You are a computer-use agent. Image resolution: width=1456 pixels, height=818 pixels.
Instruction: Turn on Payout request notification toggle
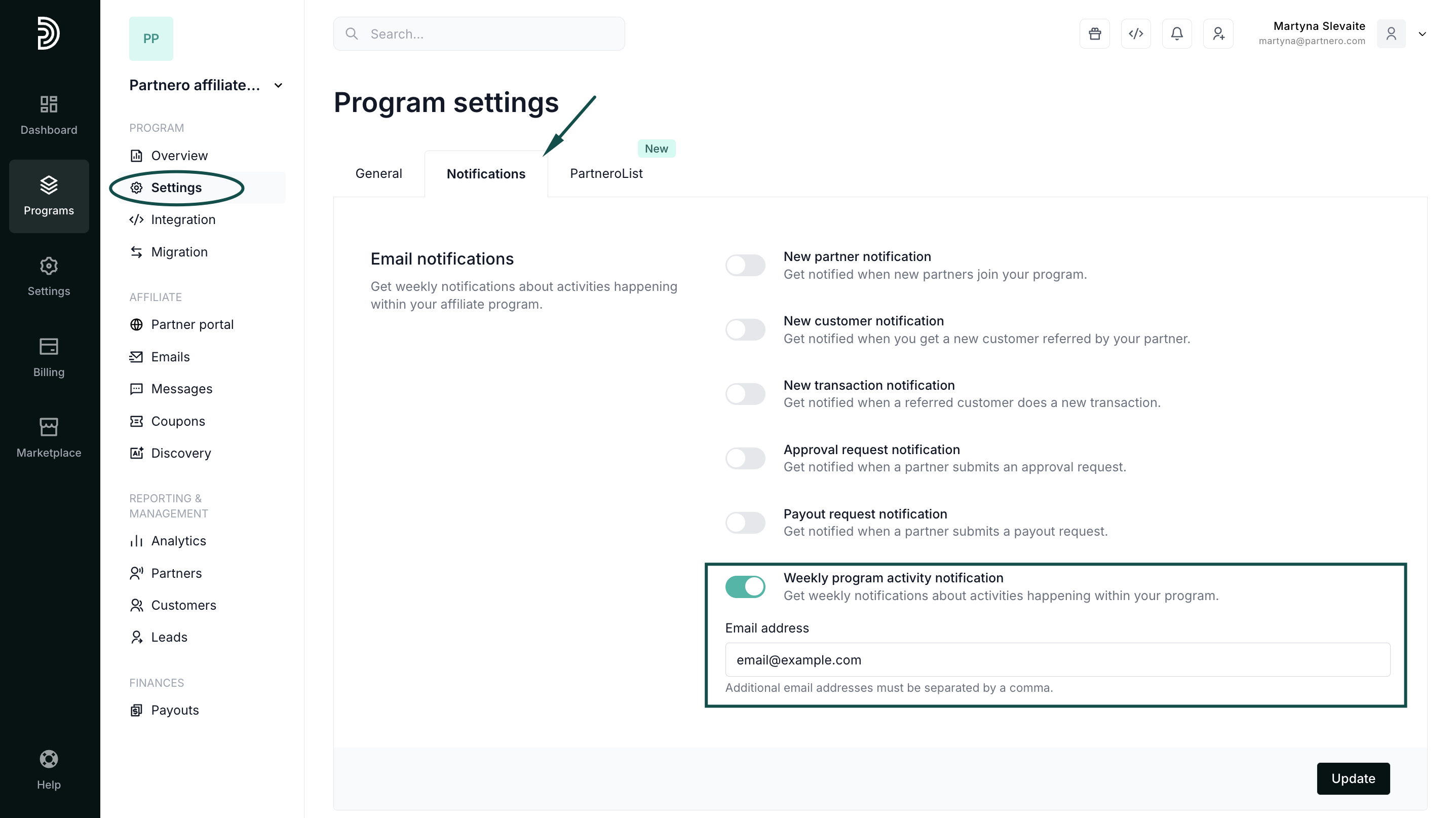tap(745, 523)
